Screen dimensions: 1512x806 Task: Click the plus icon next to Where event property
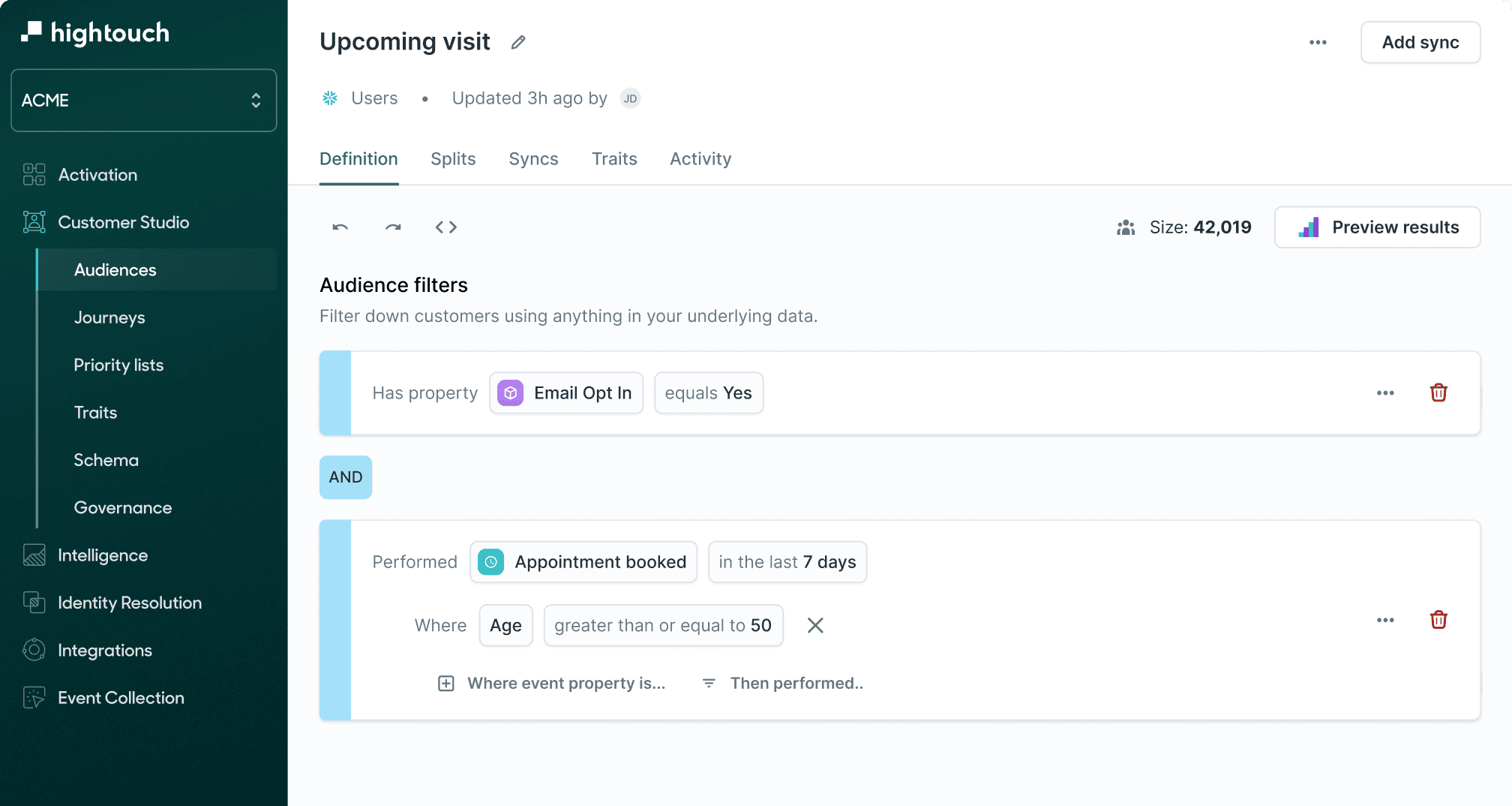[446, 683]
